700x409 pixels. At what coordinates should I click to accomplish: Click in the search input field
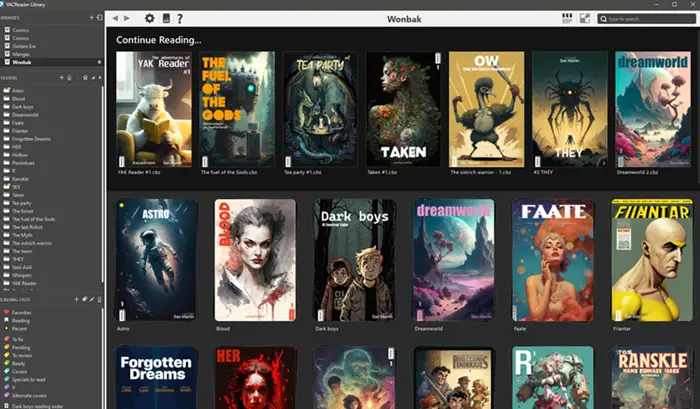pyautogui.click(x=646, y=19)
